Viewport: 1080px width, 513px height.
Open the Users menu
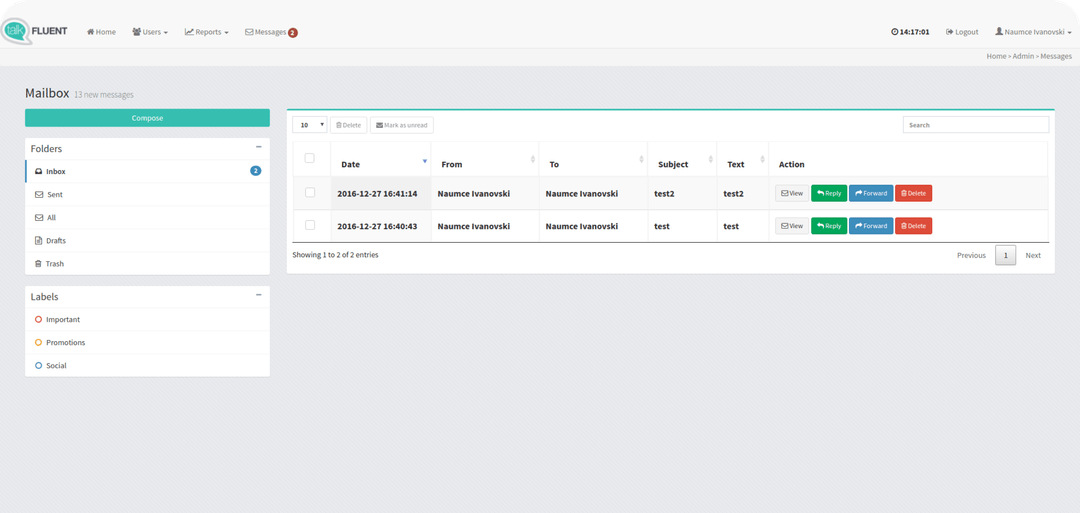coord(150,32)
